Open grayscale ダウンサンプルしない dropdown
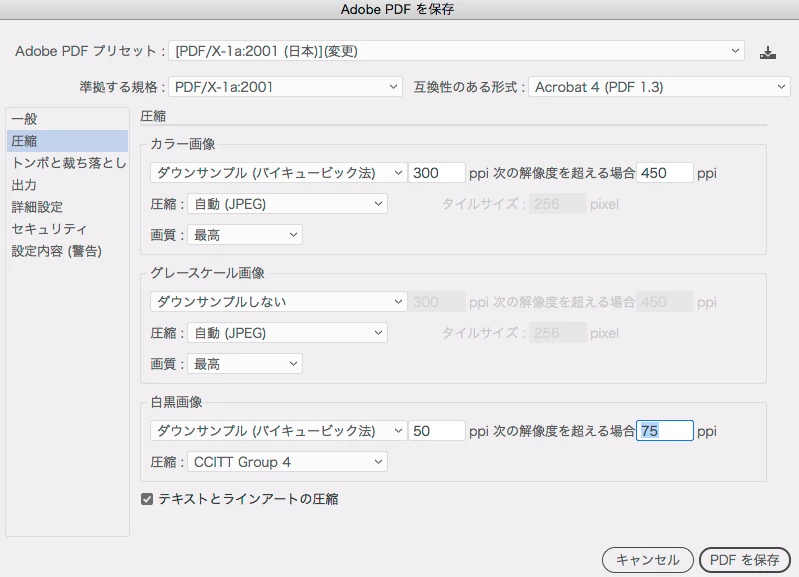Image resolution: width=799 pixels, height=577 pixels. (x=278, y=302)
